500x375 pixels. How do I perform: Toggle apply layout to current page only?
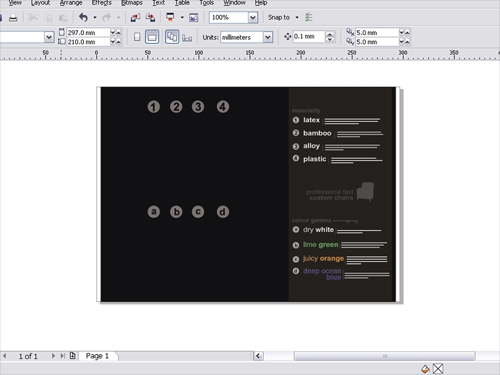(x=187, y=38)
